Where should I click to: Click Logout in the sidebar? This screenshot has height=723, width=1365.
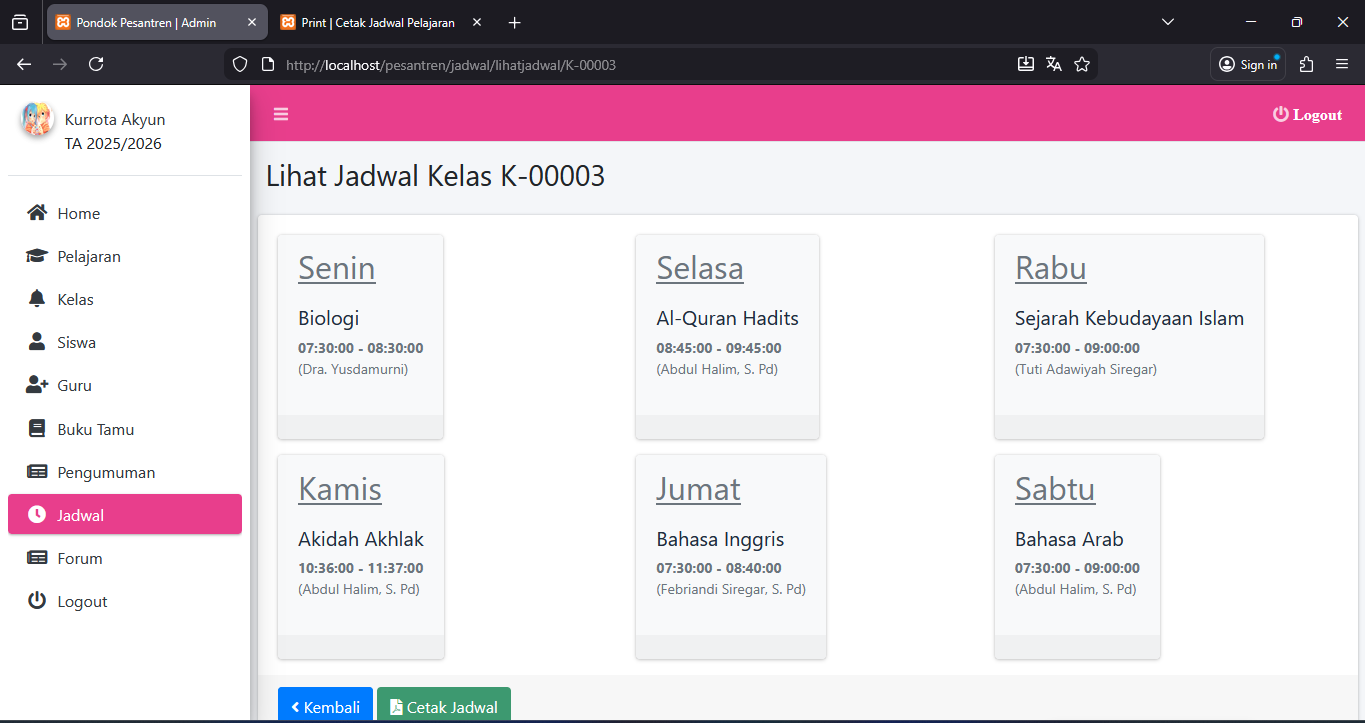tap(82, 601)
